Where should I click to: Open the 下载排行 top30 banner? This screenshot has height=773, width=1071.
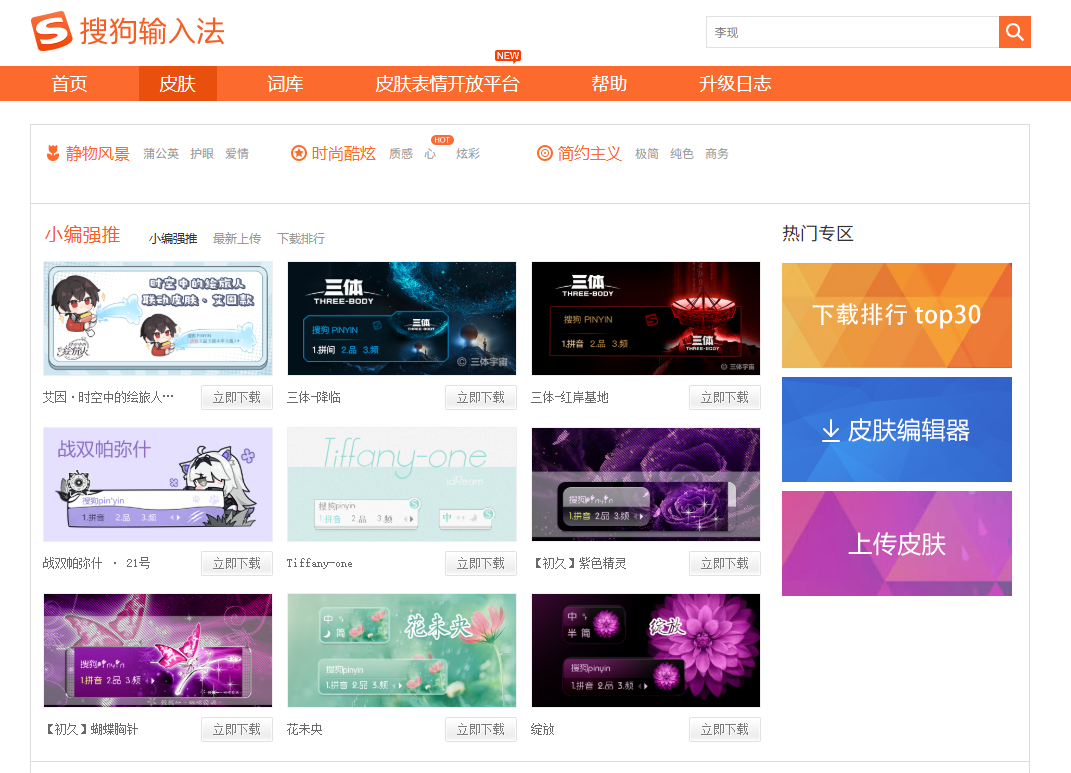pyautogui.click(x=897, y=315)
